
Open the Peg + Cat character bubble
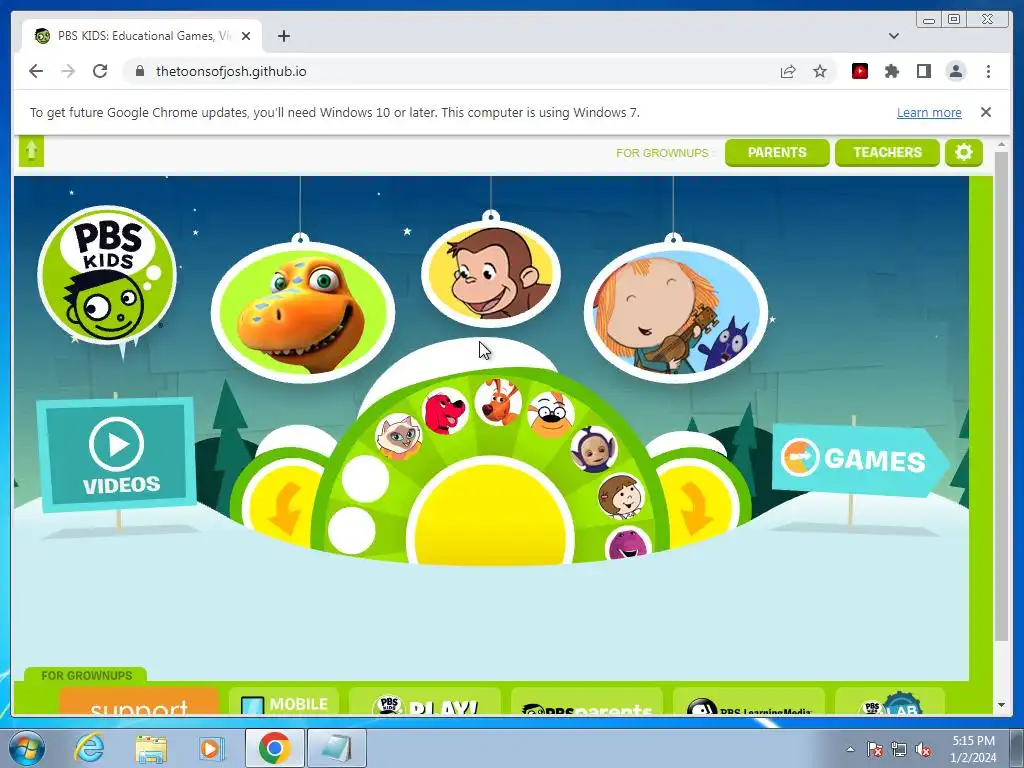(676, 312)
